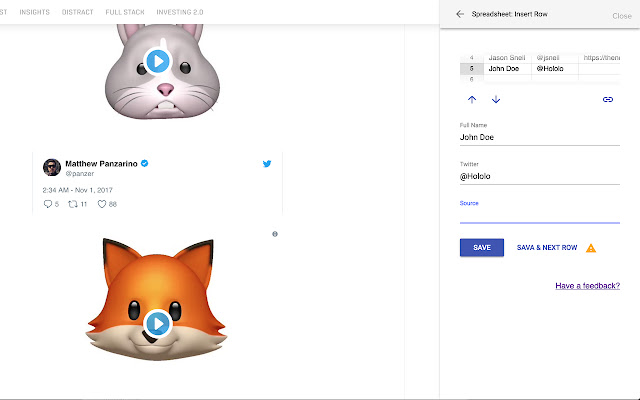Click the retweet icon with 11 retweets
This screenshot has width=640, height=400.
pos(73,204)
